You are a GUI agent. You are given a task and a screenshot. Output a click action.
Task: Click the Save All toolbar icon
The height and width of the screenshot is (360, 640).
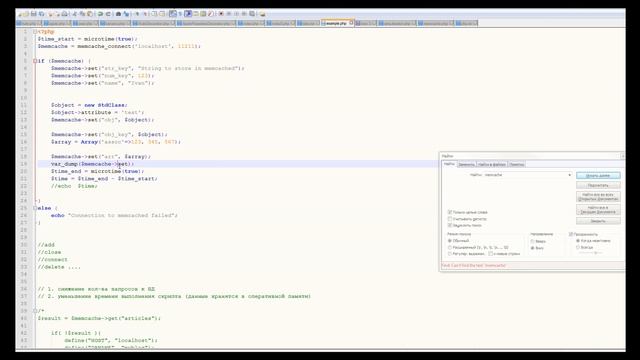[41, 14]
